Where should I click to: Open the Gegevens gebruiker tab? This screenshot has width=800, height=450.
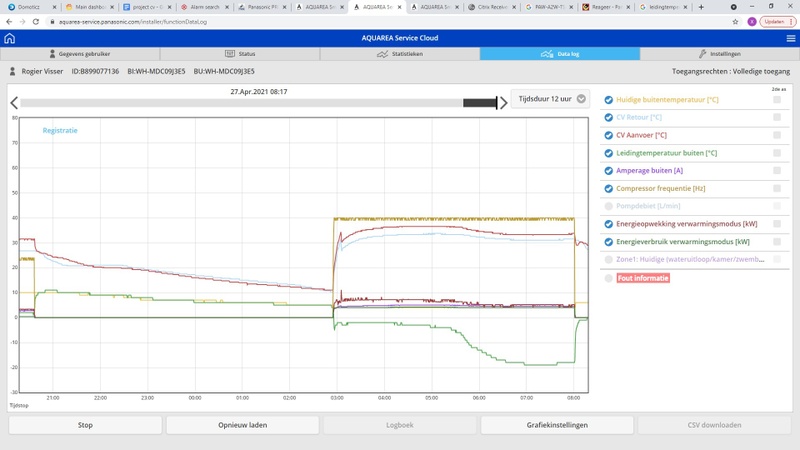[x=80, y=54]
